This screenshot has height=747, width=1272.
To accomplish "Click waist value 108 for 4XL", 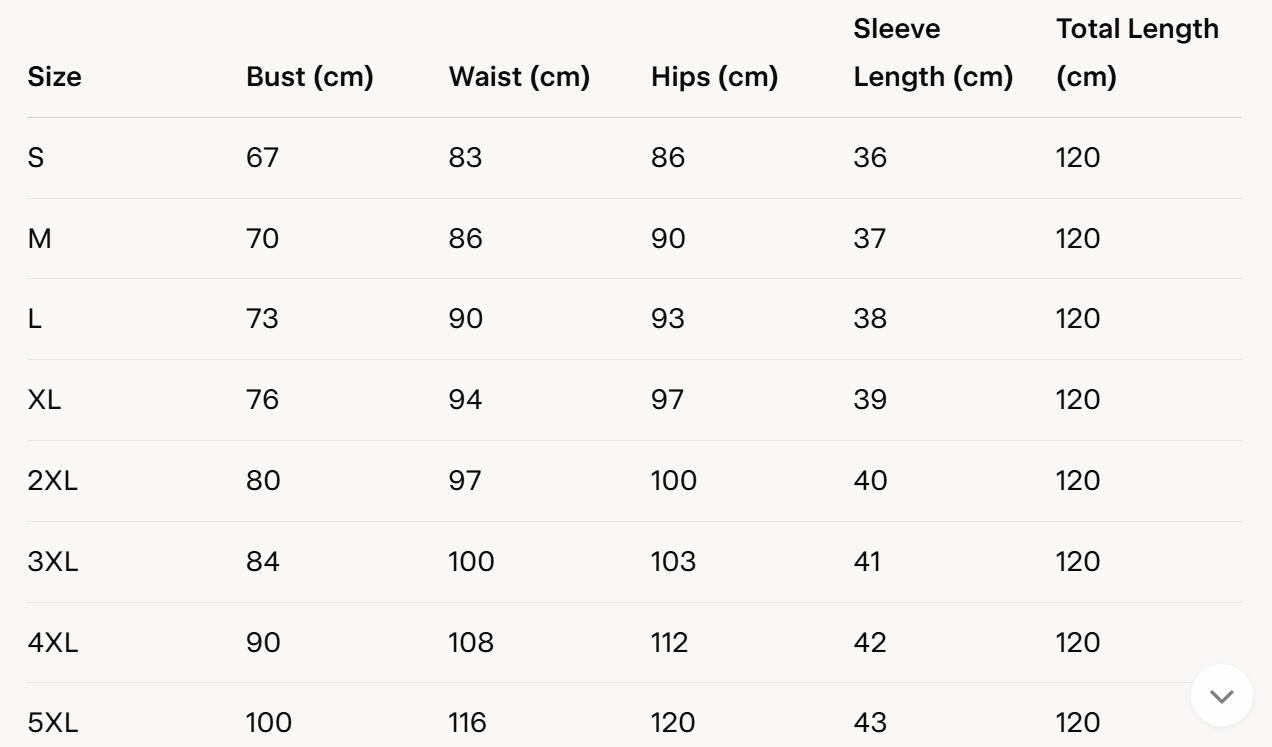I will [471, 642].
